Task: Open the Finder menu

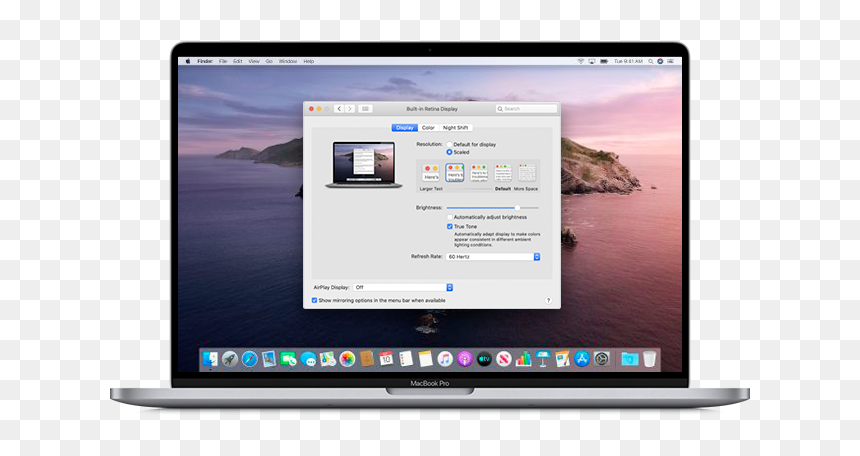Action: coord(205,61)
